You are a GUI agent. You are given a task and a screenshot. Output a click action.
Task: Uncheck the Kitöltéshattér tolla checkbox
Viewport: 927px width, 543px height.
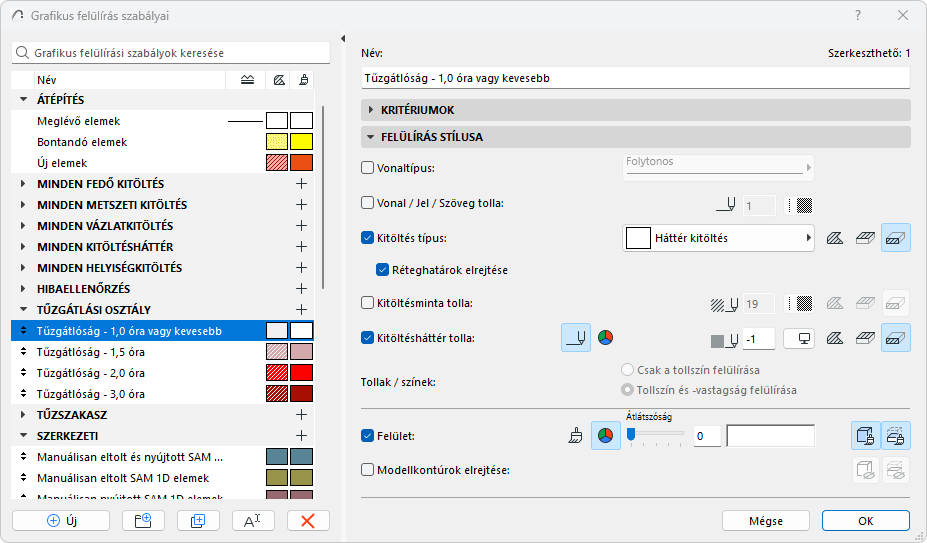[368, 338]
